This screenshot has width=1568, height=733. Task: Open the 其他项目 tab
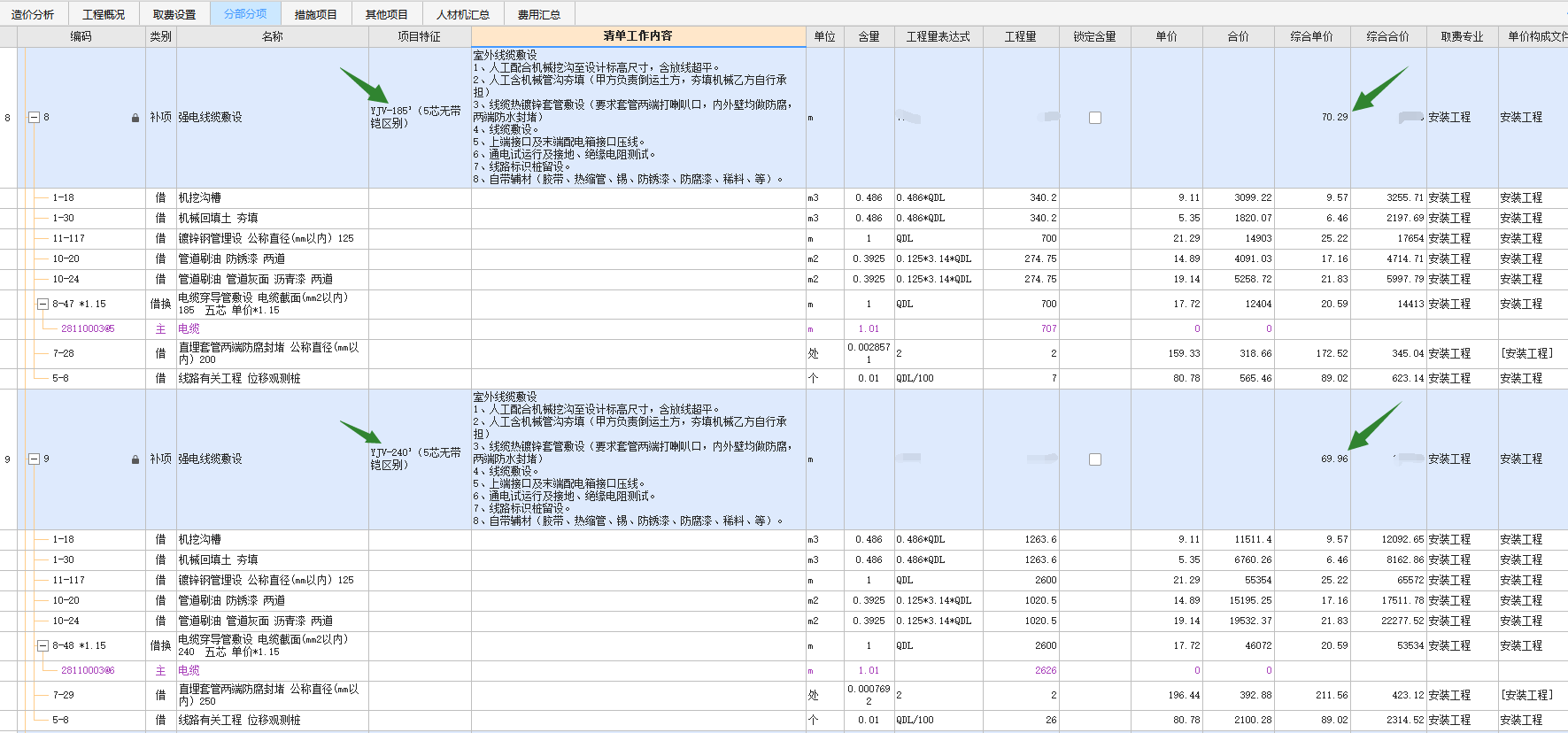[387, 14]
